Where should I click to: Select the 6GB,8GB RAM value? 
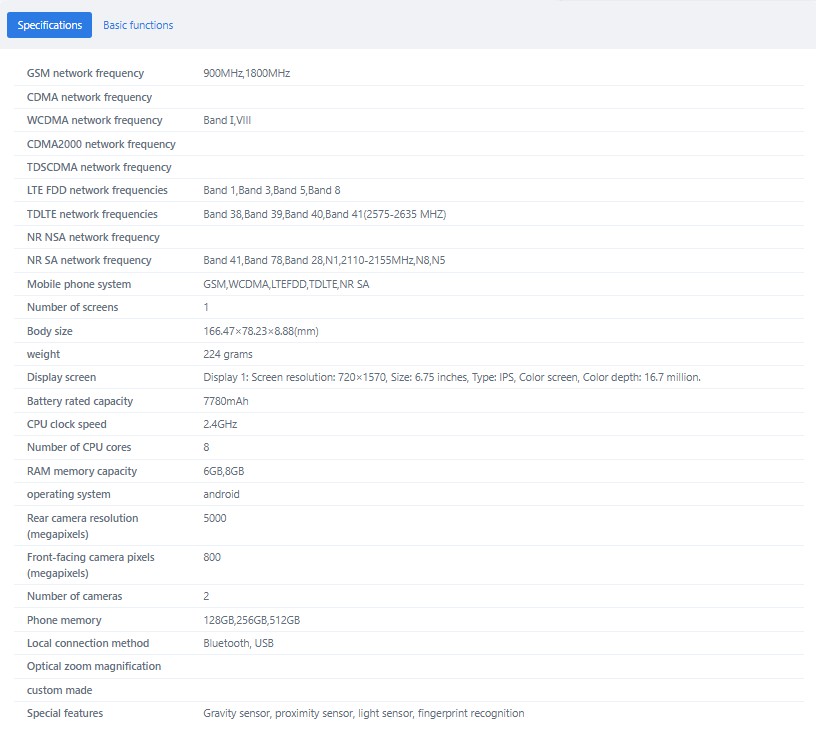coord(224,471)
